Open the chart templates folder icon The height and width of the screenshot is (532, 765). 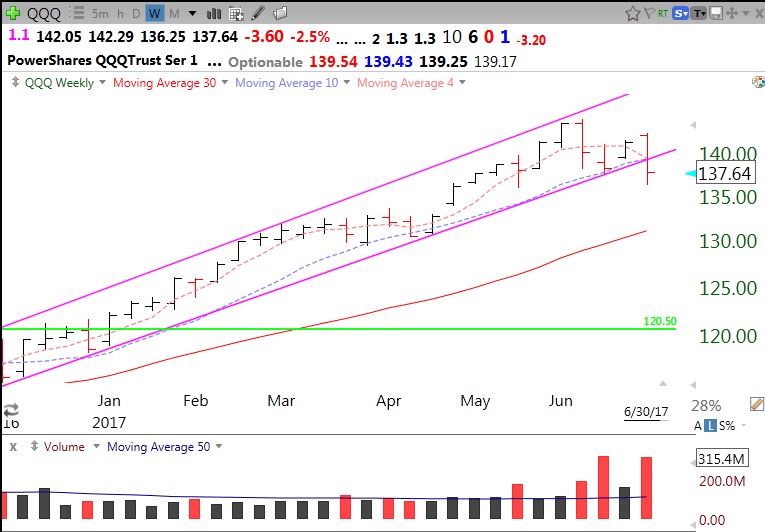280,13
